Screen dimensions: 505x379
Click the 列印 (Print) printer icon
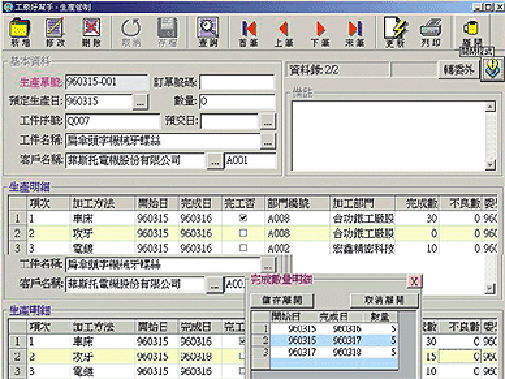coord(431,32)
